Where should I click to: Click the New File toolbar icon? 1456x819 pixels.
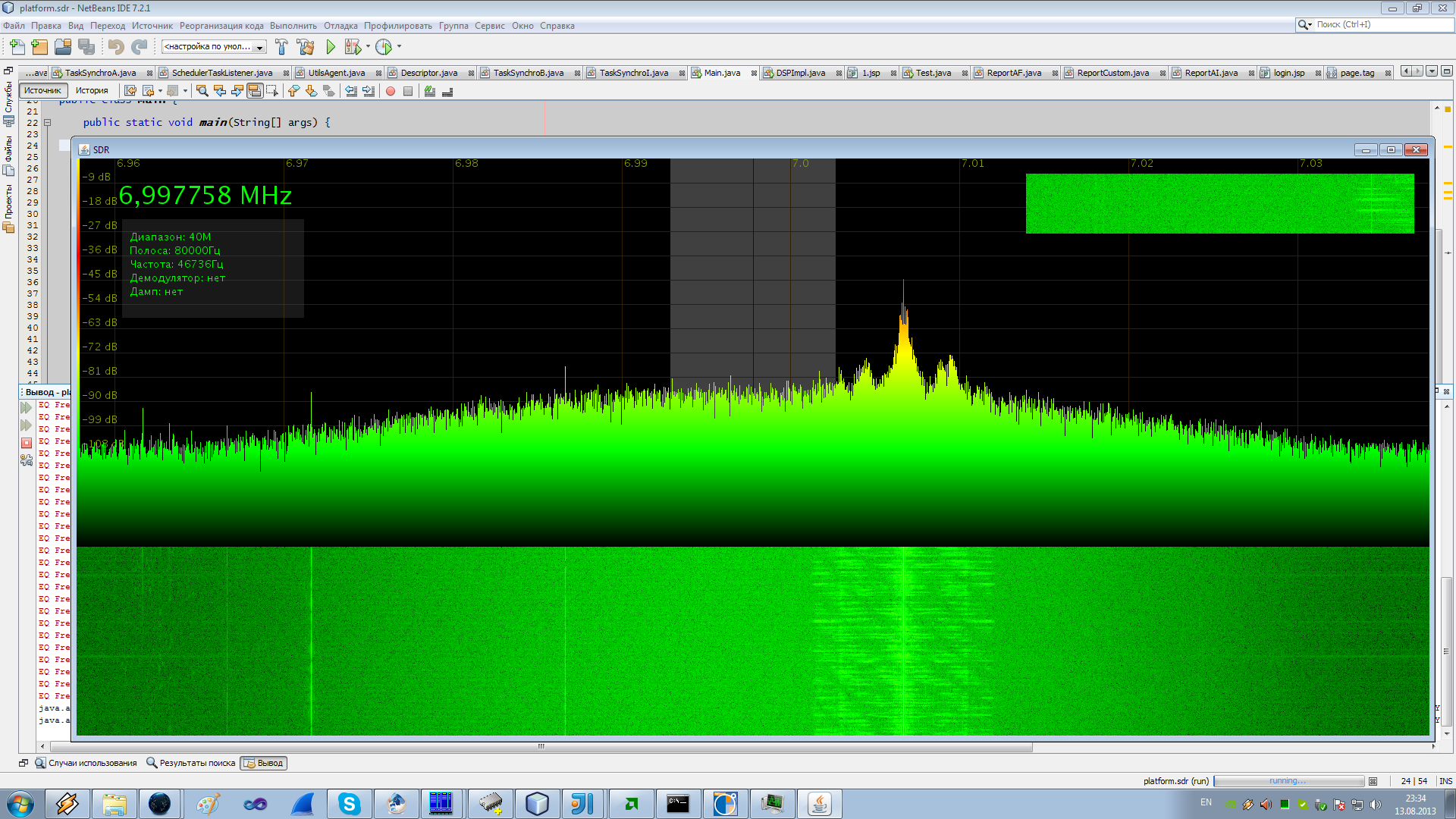pos(17,47)
